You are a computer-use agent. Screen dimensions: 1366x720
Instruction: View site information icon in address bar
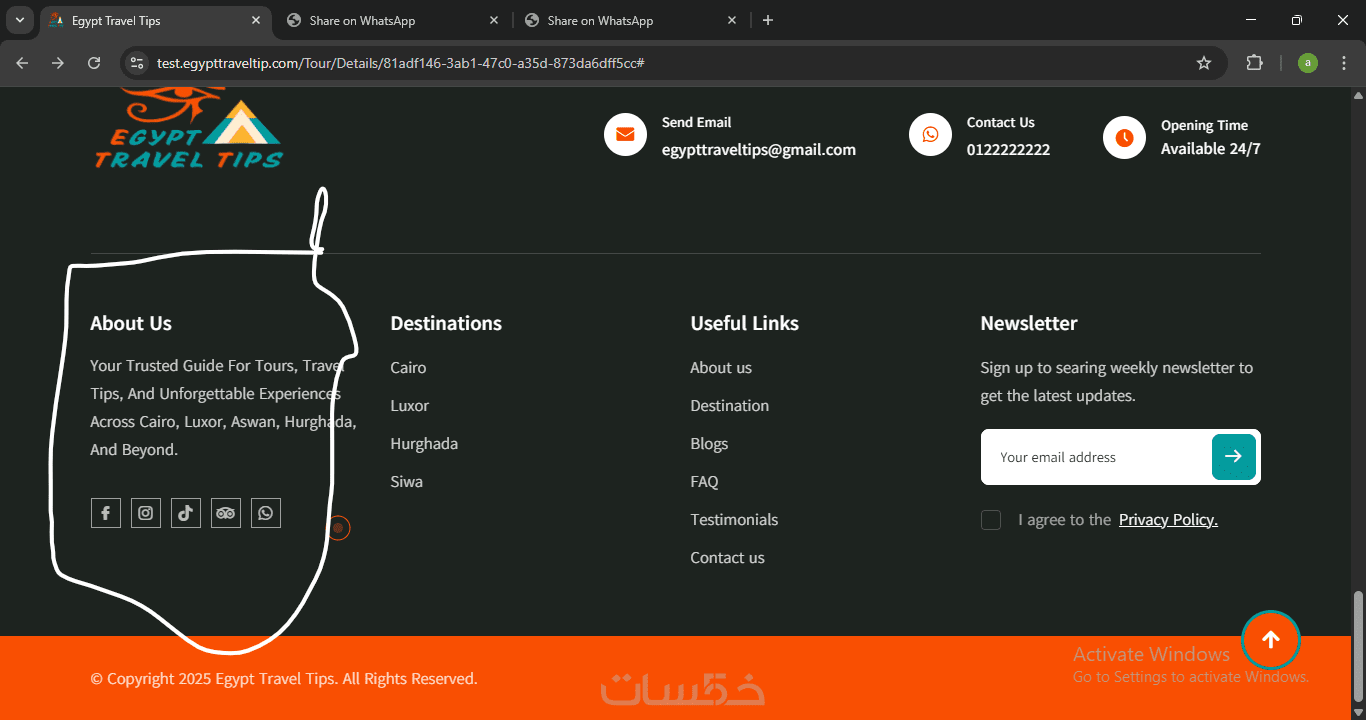137,63
